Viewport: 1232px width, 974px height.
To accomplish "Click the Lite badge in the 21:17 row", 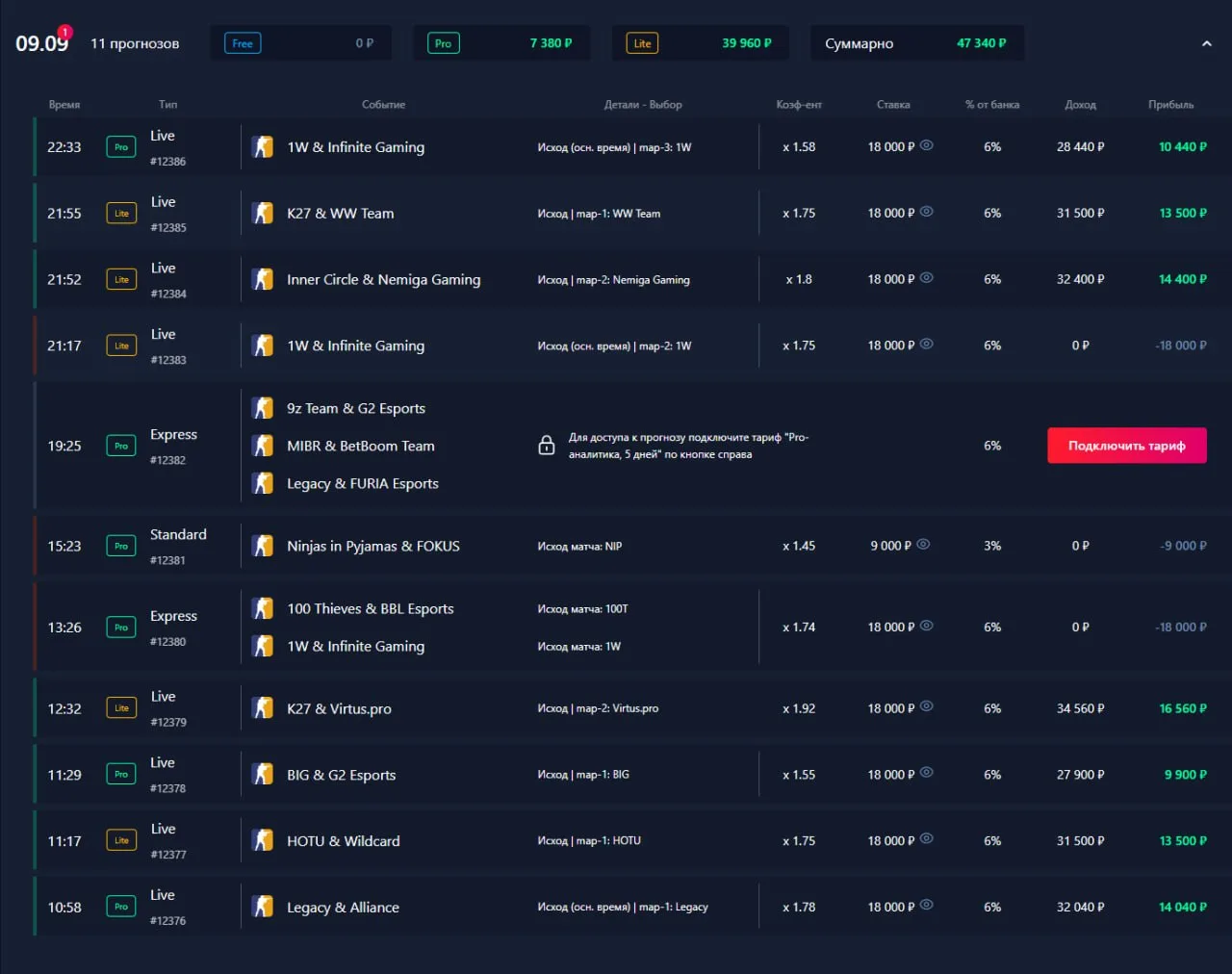I will click(x=121, y=346).
